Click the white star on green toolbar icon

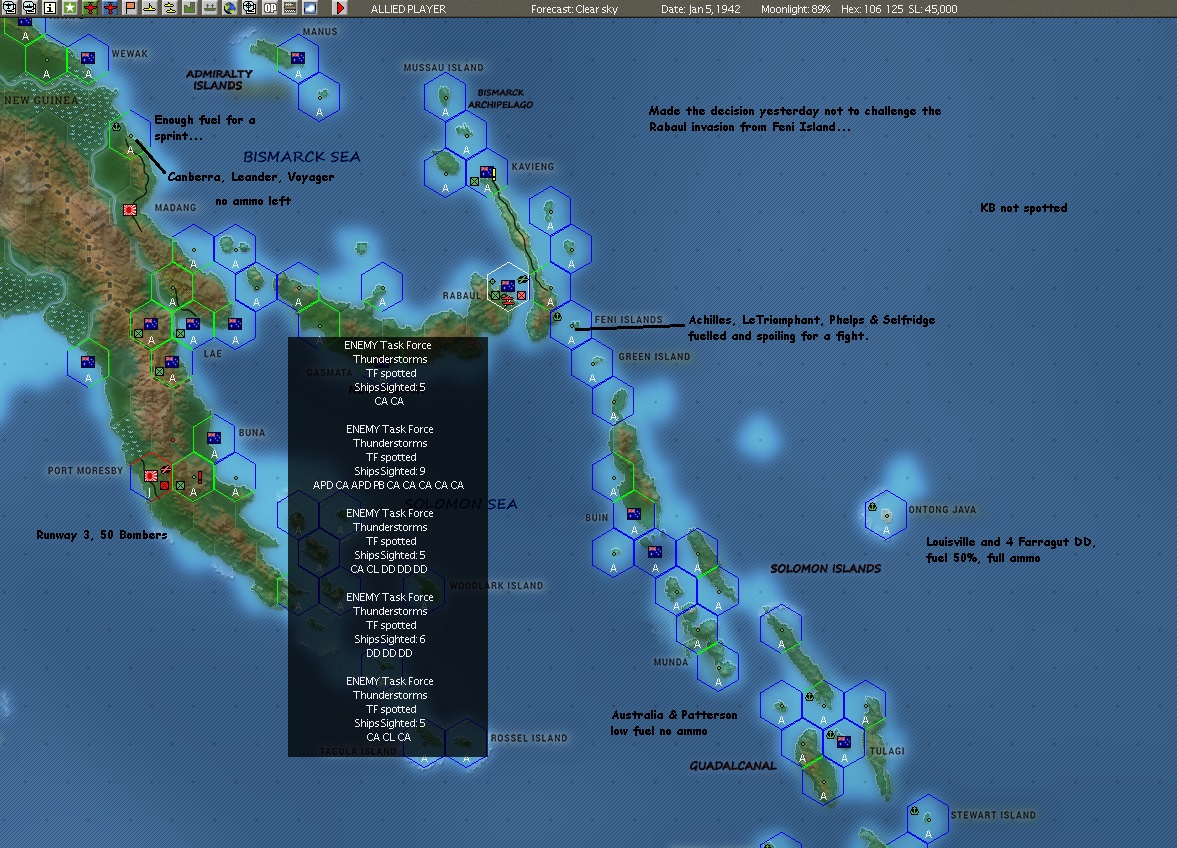70,8
